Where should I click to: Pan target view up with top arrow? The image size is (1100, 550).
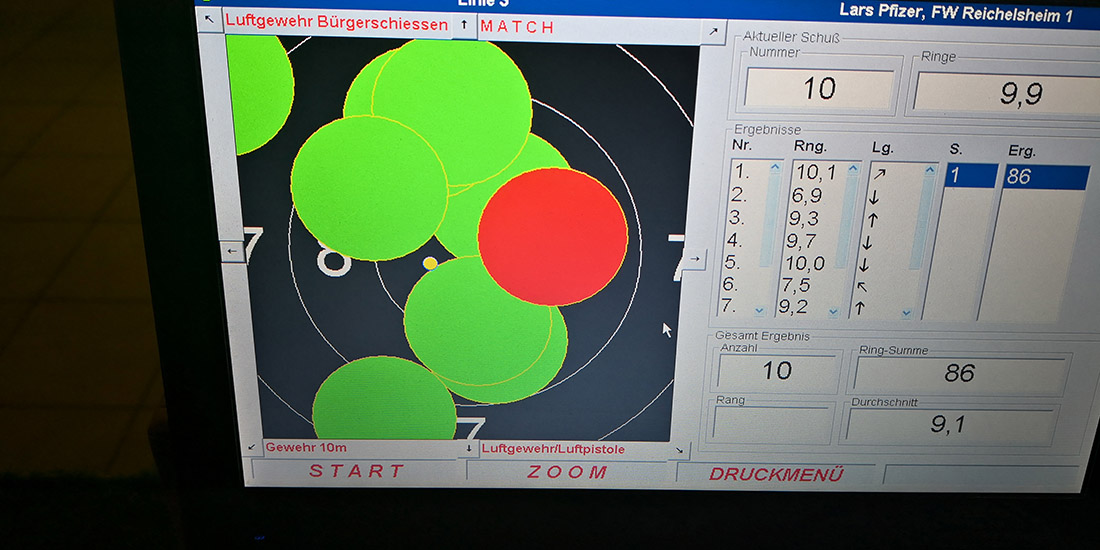[464, 24]
